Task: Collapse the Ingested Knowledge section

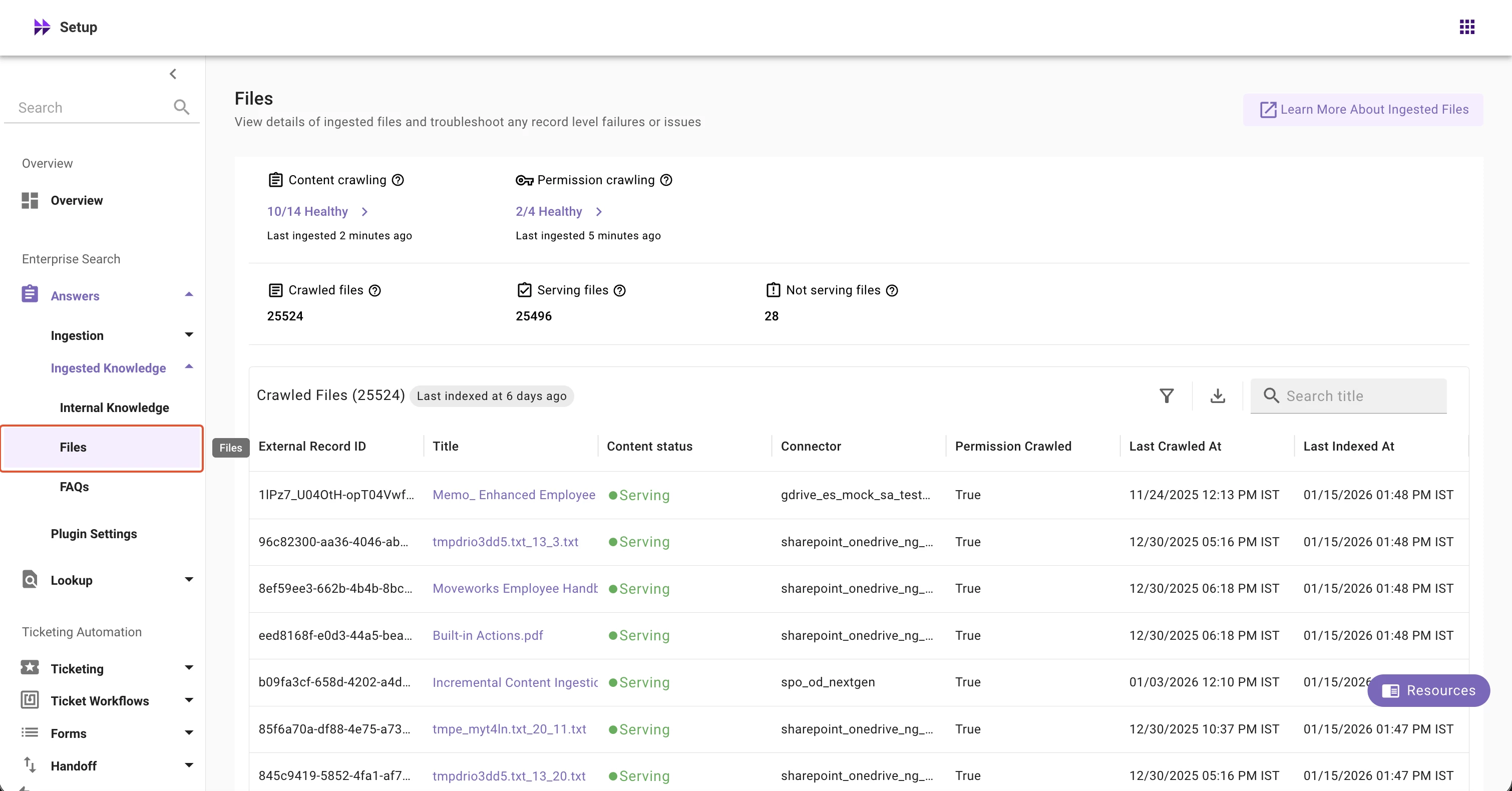Action: click(x=189, y=367)
